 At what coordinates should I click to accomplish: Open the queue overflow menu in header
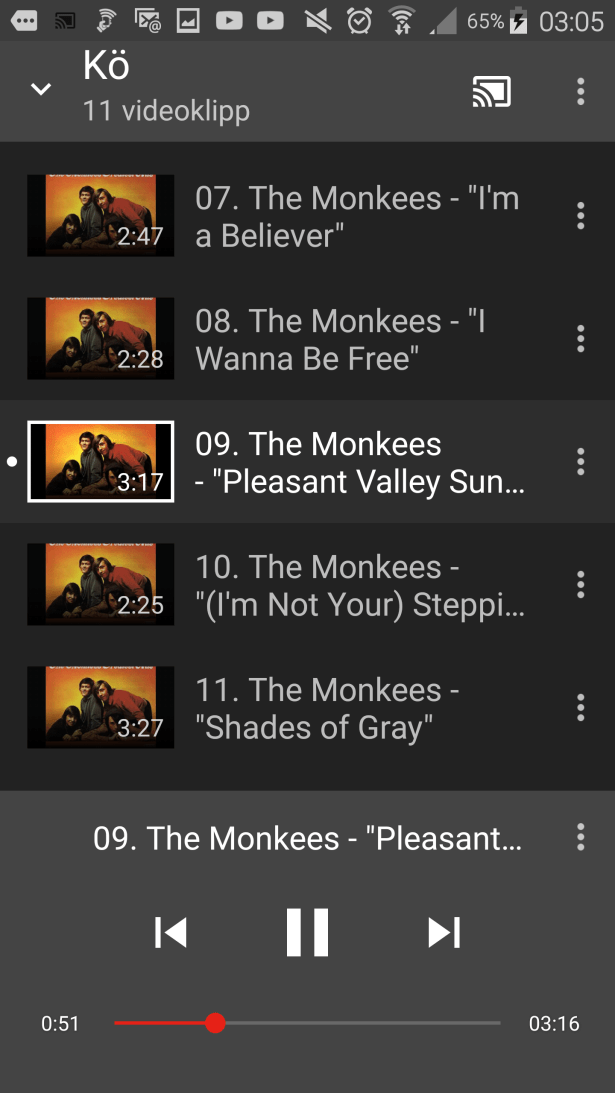point(580,91)
